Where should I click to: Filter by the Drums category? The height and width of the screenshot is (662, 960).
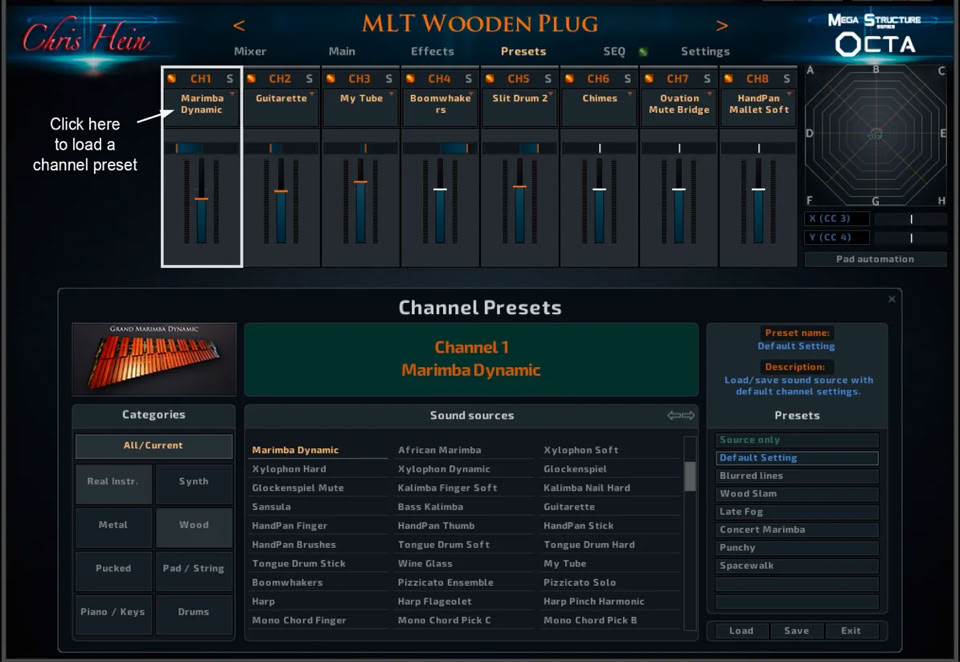point(193,612)
